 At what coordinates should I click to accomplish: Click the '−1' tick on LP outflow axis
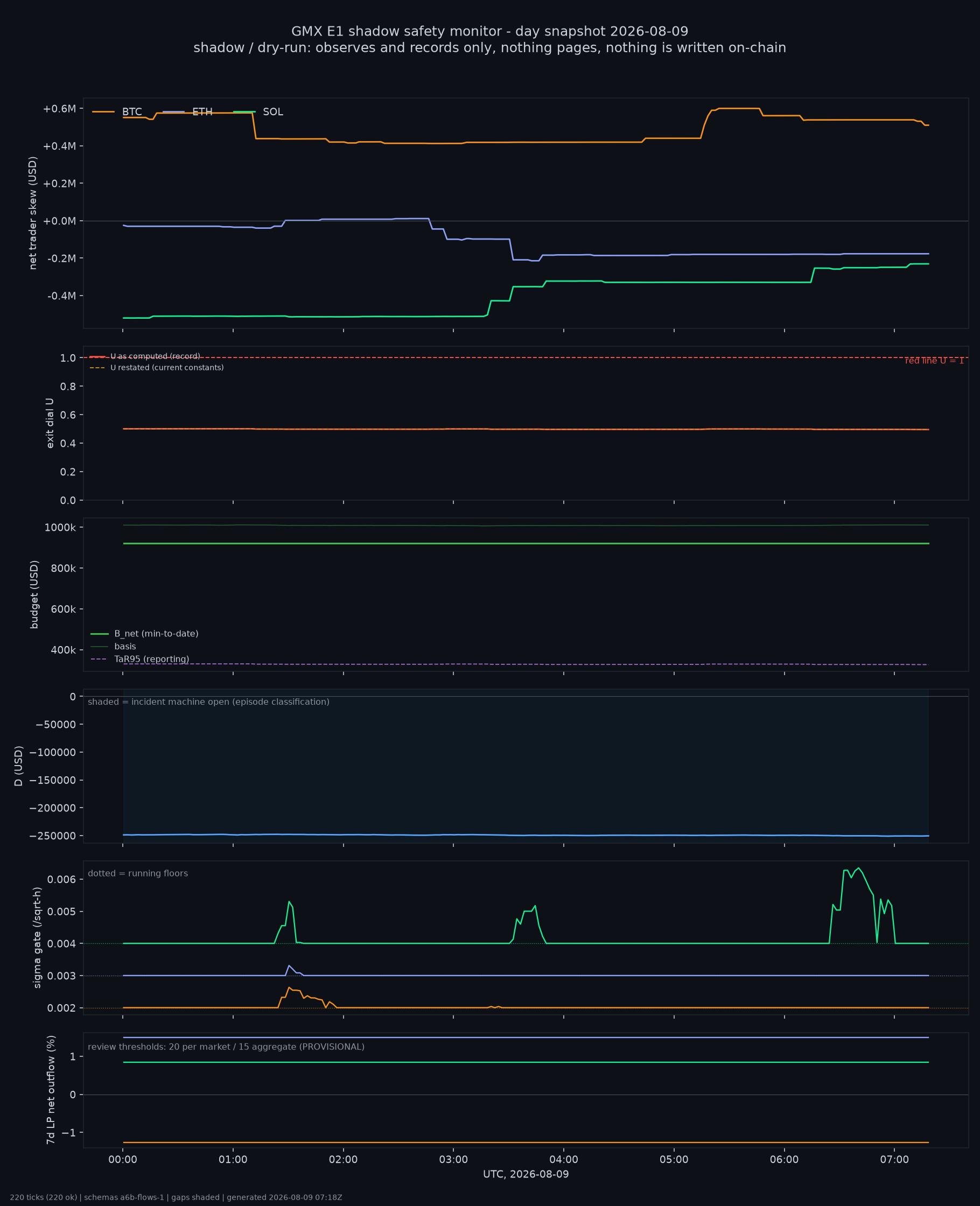68,1133
